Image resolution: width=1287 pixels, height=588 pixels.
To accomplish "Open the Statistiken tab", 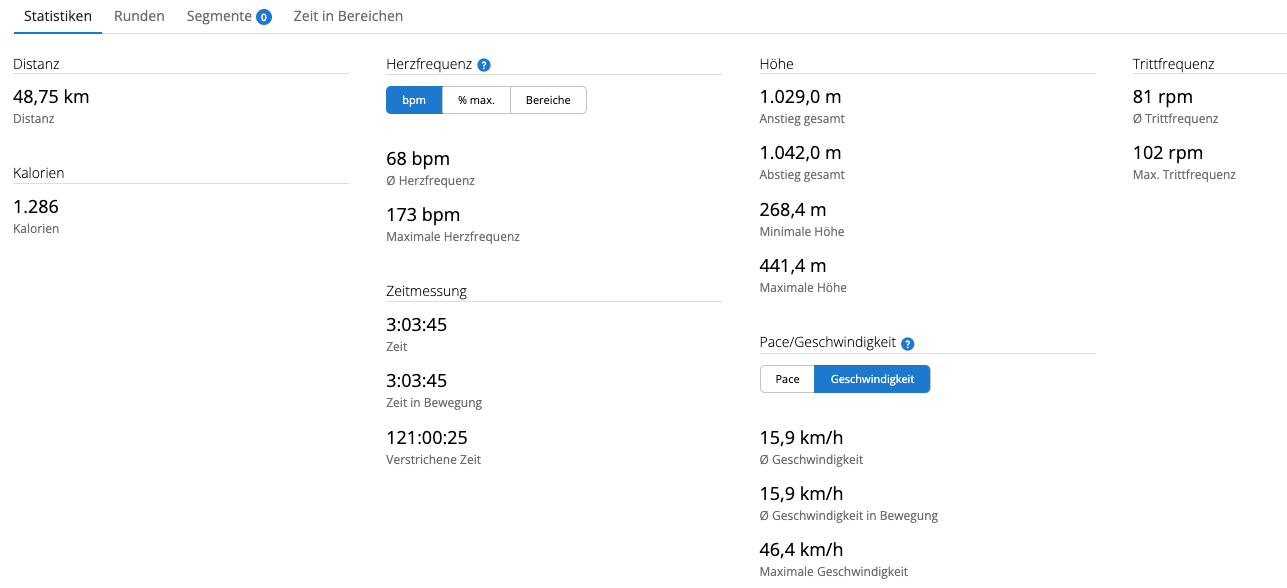I will 58,17.
